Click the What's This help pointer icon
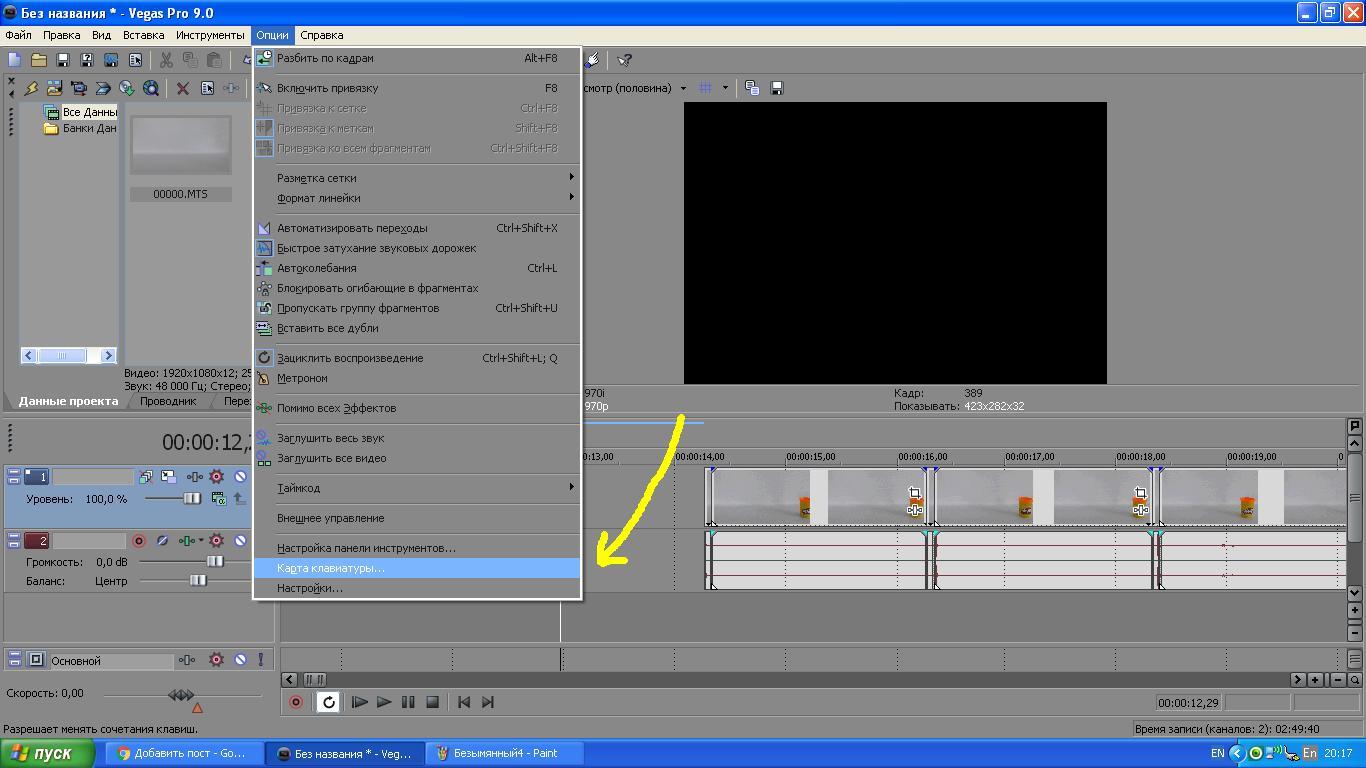 (624, 61)
